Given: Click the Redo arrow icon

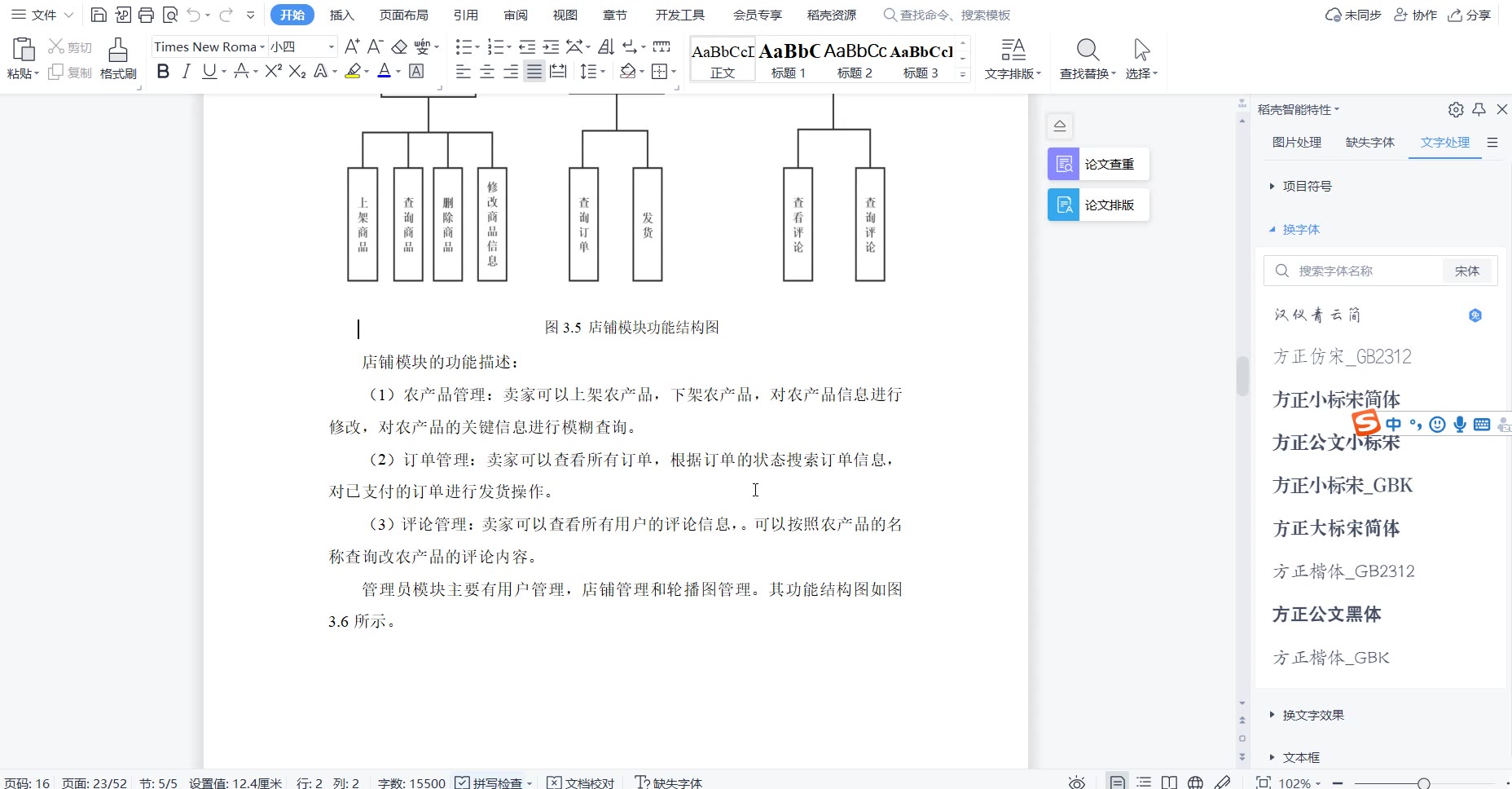Looking at the screenshot, I should pos(226,15).
